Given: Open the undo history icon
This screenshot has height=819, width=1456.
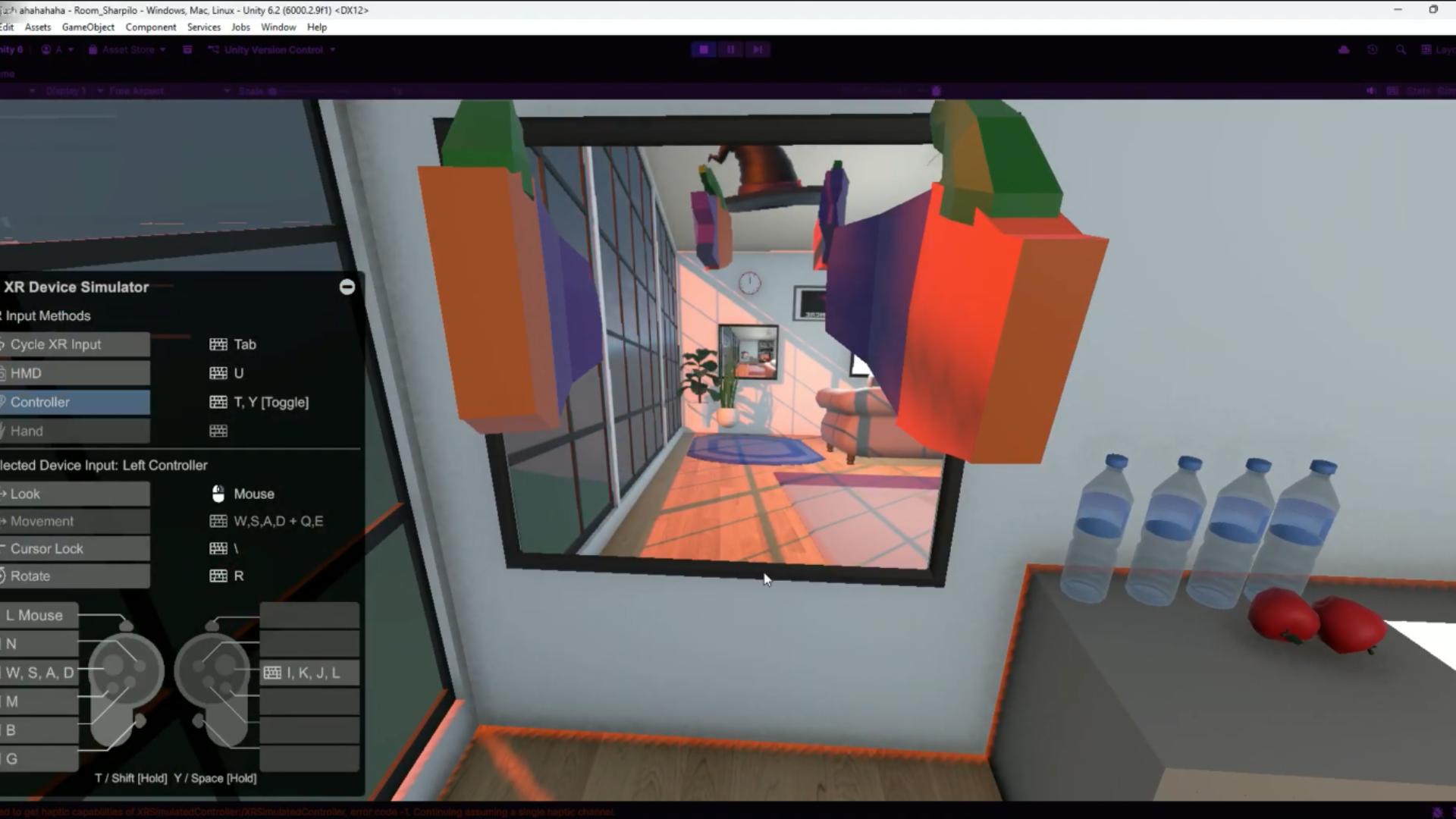Looking at the screenshot, I should click(x=1373, y=50).
